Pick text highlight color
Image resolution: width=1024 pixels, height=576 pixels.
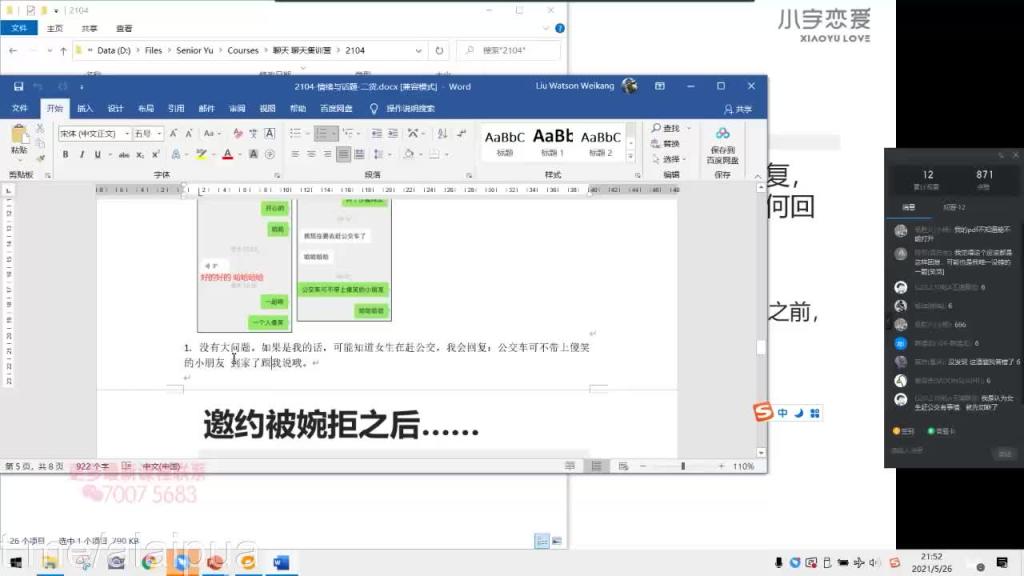coord(200,155)
